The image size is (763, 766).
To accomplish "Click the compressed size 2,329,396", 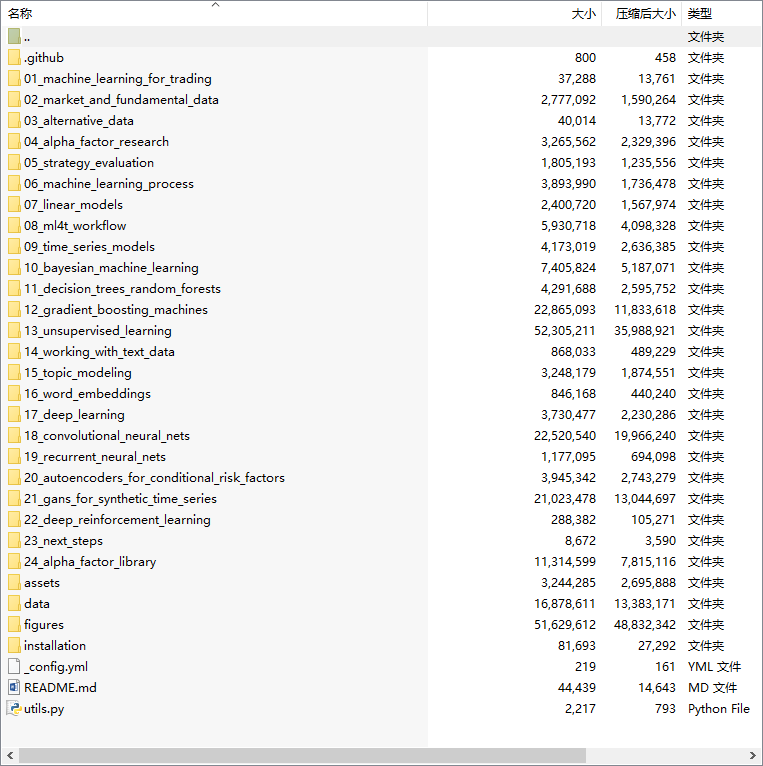I will point(648,141).
